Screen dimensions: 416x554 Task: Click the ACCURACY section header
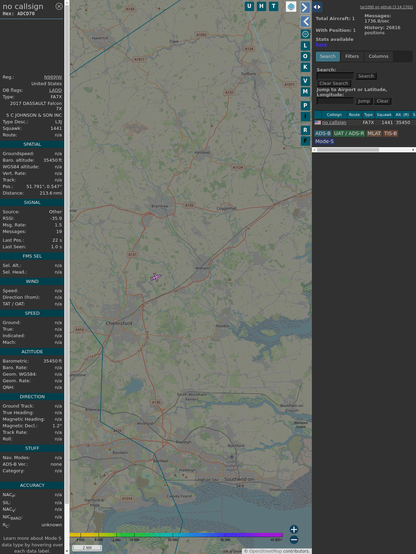point(32,485)
